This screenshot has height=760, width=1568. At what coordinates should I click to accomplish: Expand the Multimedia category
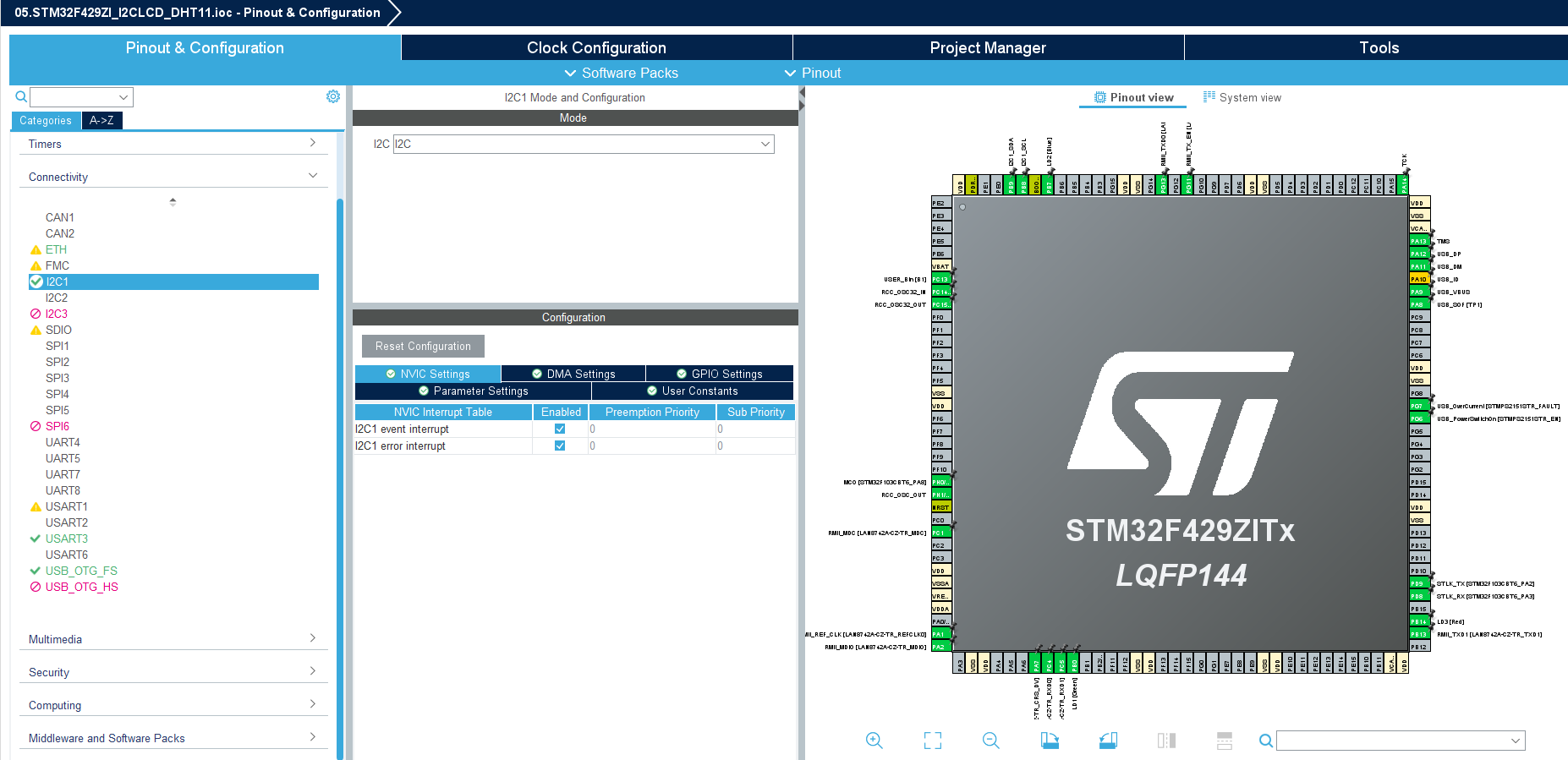pos(173,639)
